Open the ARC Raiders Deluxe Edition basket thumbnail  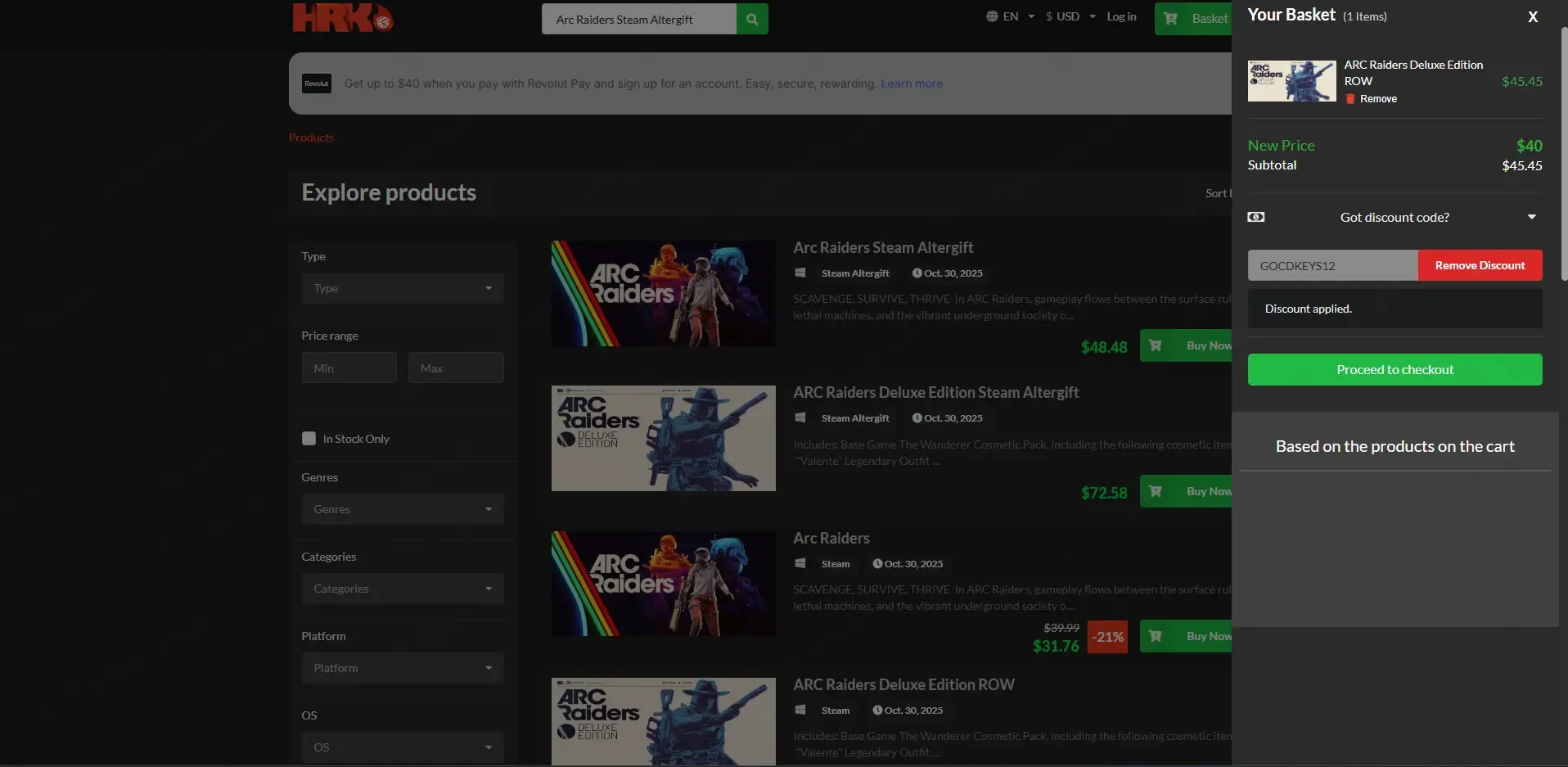point(1292,81)
